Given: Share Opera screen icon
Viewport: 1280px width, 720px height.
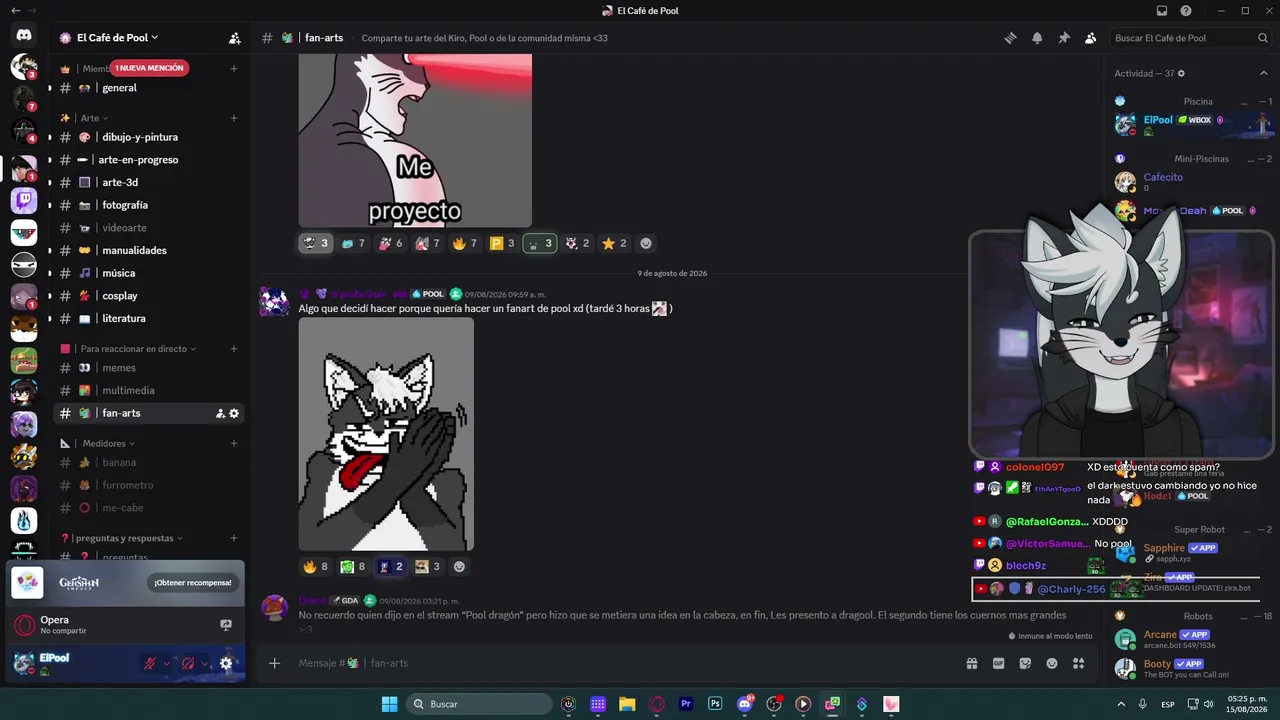Looking at the screenshot, I should tap(226, 625).
